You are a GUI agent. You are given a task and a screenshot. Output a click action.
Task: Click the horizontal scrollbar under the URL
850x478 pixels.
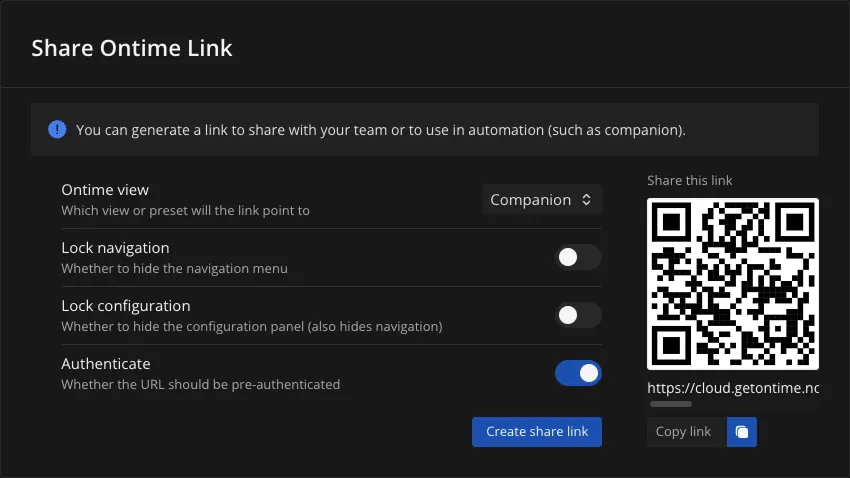(x=671, y=404)
